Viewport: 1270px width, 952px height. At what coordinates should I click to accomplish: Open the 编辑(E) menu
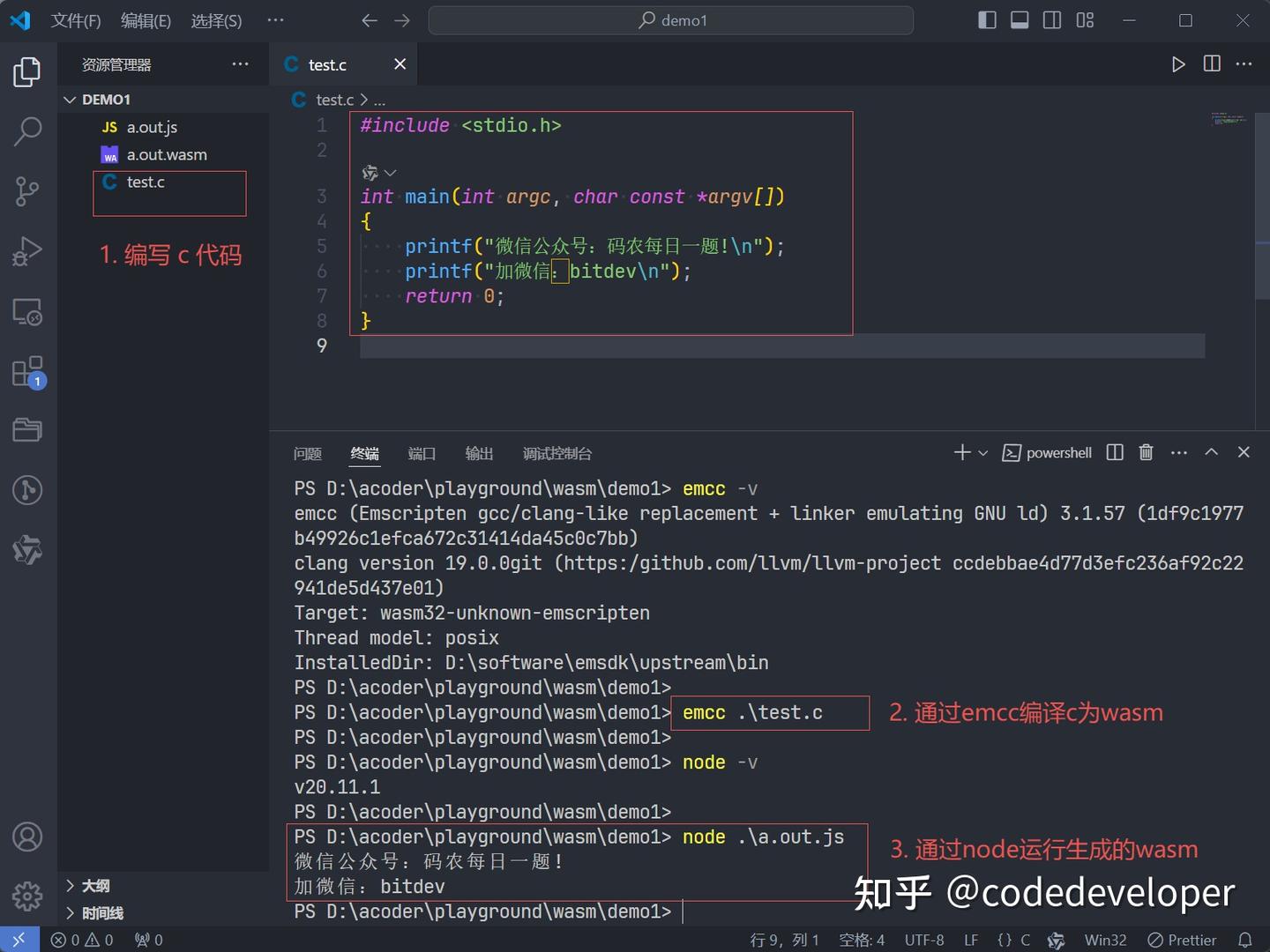click(146, 20)
